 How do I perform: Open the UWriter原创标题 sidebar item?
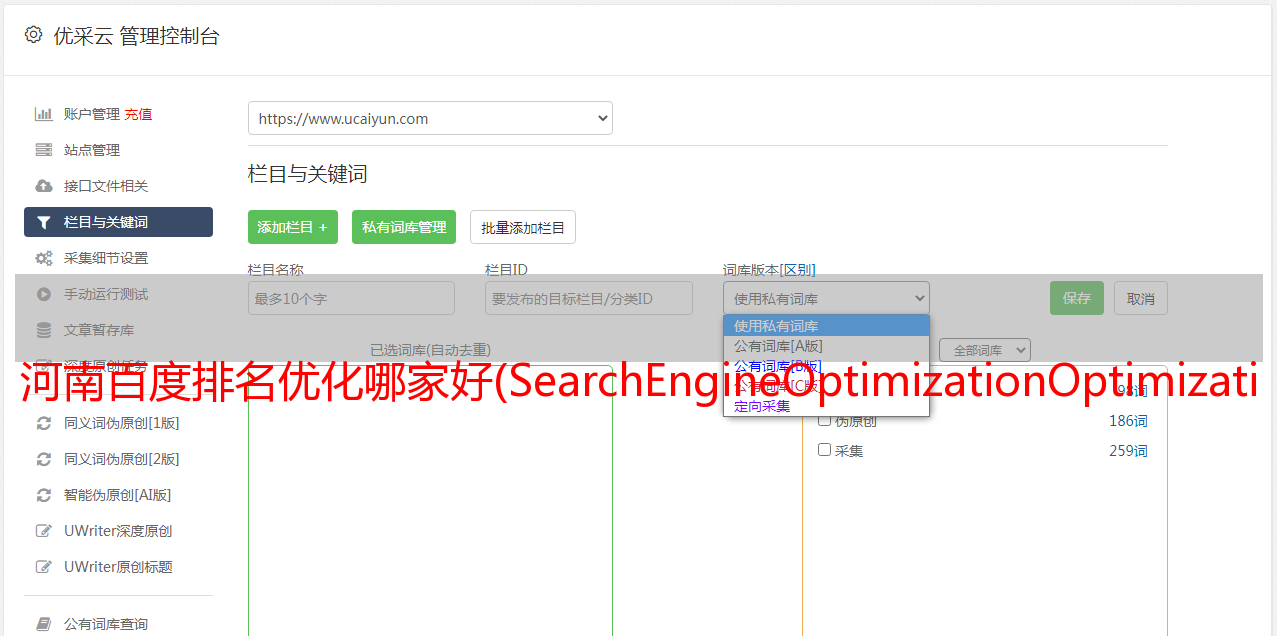point(118,567)
